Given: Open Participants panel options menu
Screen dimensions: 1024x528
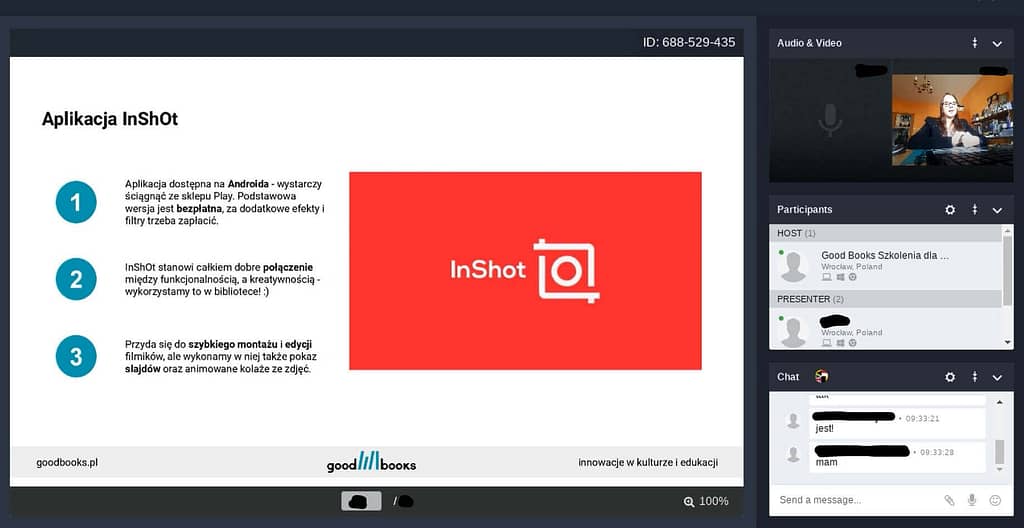Looking at the screenshot, I should tap(974, 210).
